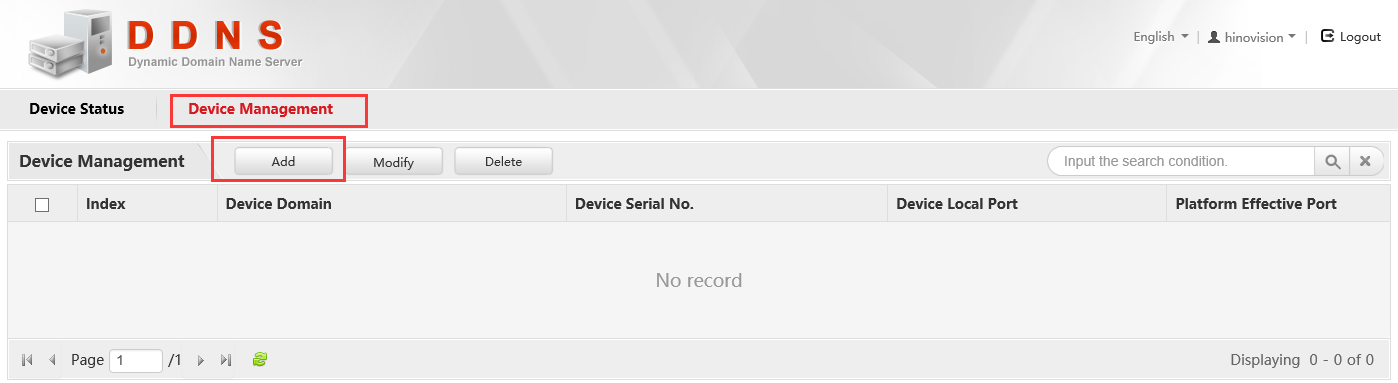Go to previous page arrow icon

(x=52, y=360)
